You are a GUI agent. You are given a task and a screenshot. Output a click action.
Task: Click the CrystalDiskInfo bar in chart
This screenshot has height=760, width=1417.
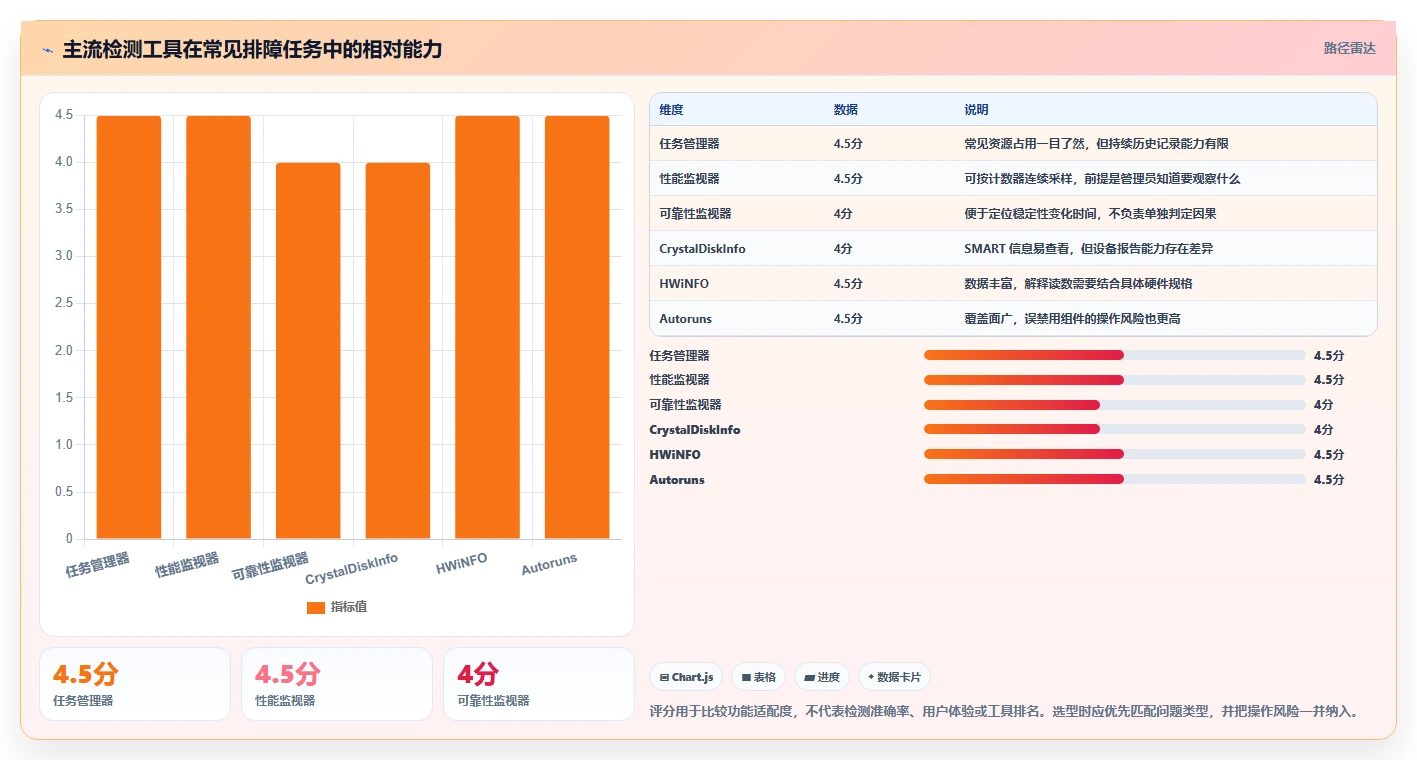(398, 351)
